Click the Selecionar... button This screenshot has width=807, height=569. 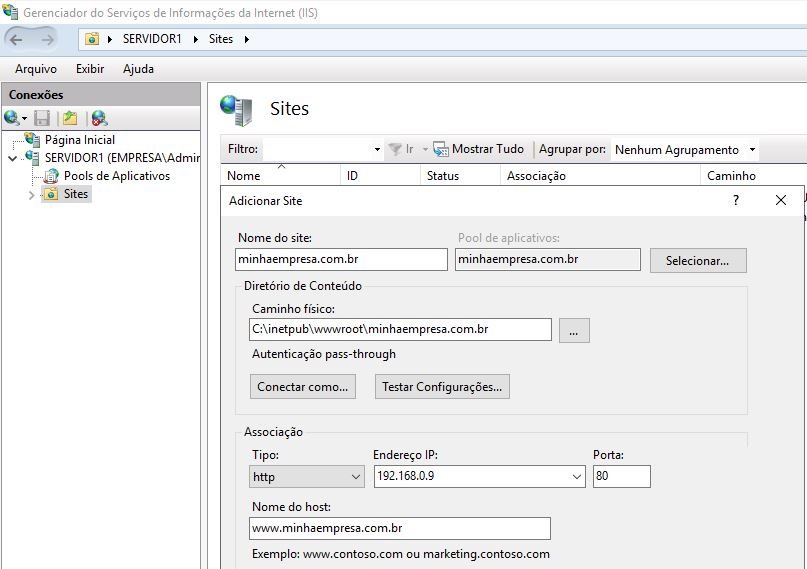698,261
